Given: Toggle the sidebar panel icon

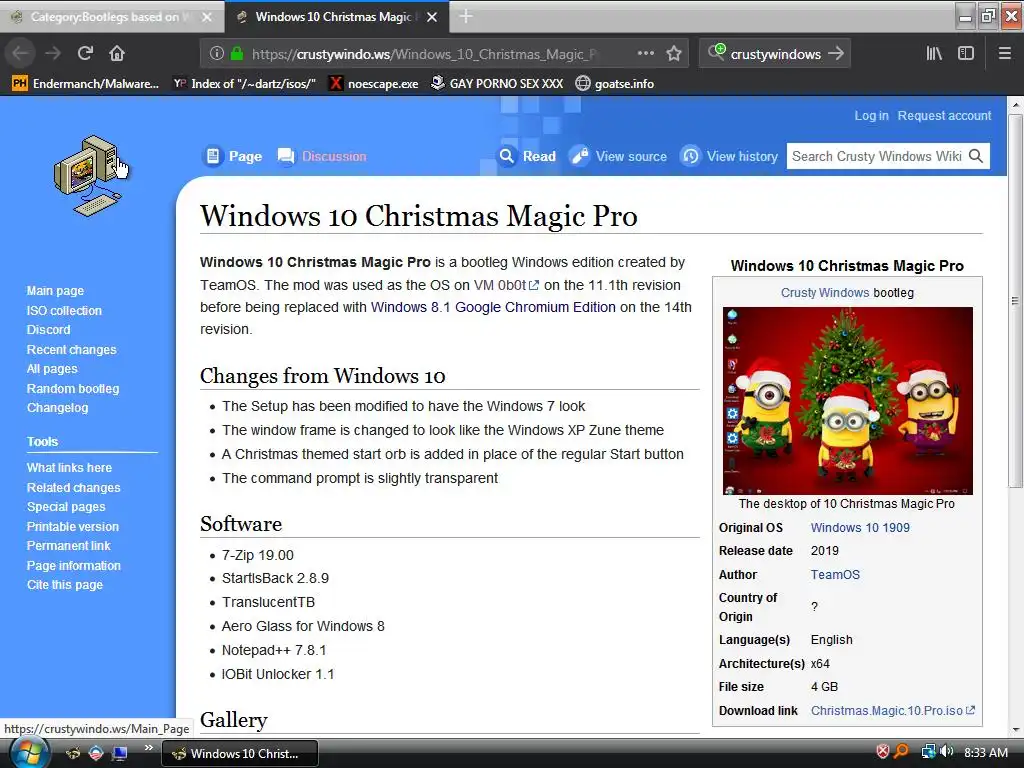Looking at the screenshot, I should tap(966, 54).
